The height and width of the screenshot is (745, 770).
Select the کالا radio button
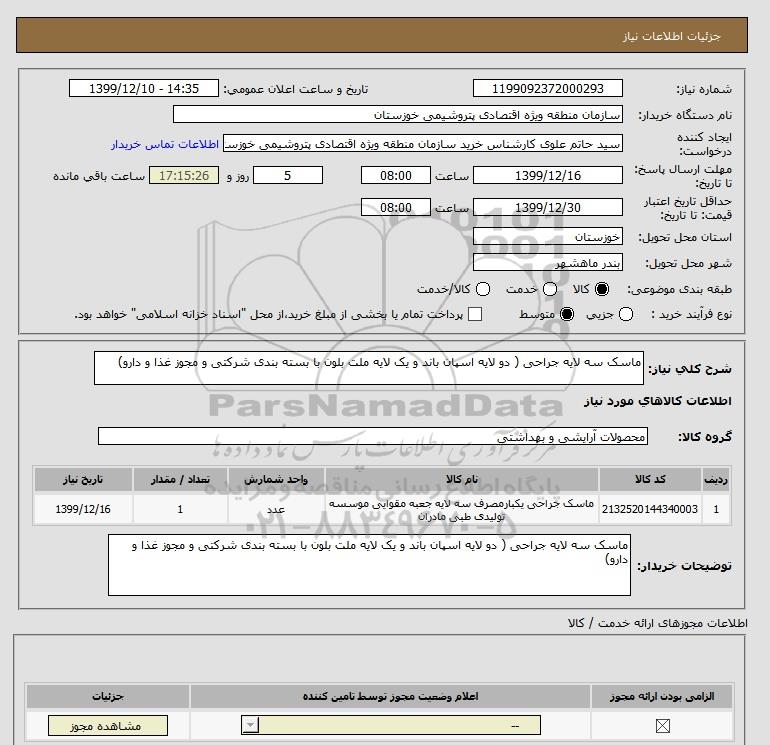point(602,289)
